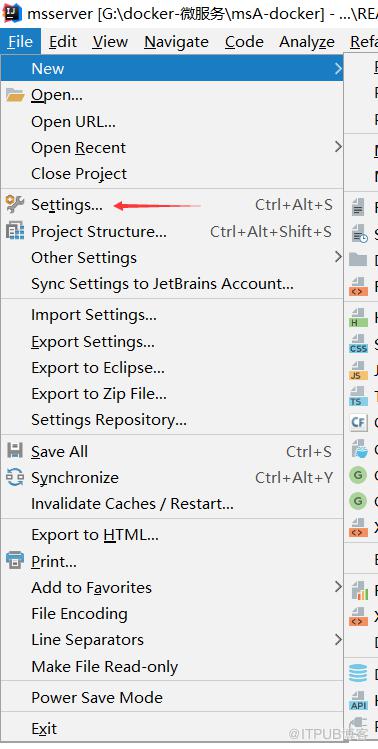Click the wrench icon for Settings
The height and width of the screenshot is (749, 378).
pyautogui.click(x=15, y=204)
